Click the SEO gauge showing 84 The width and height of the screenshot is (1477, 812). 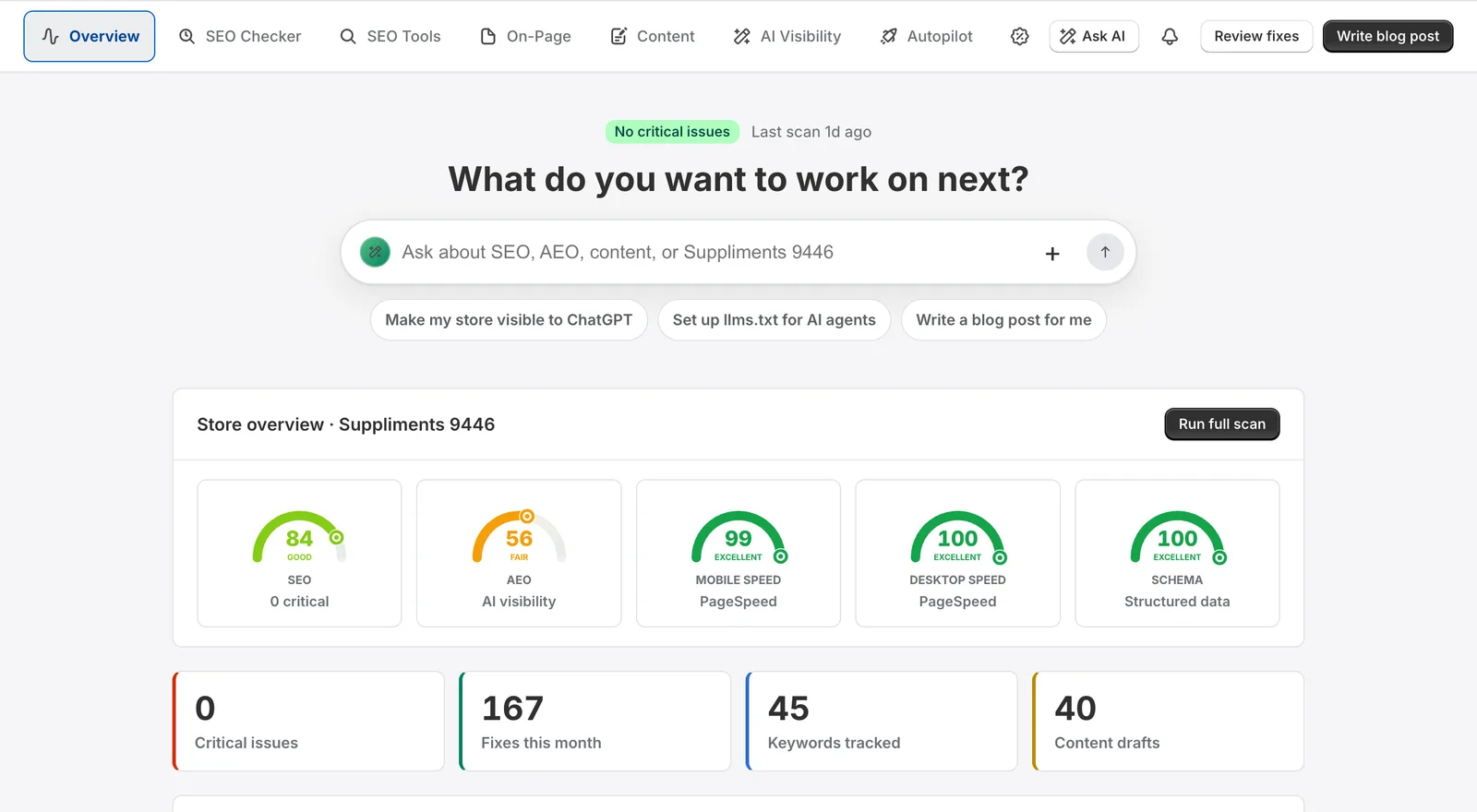click(299, 537)
